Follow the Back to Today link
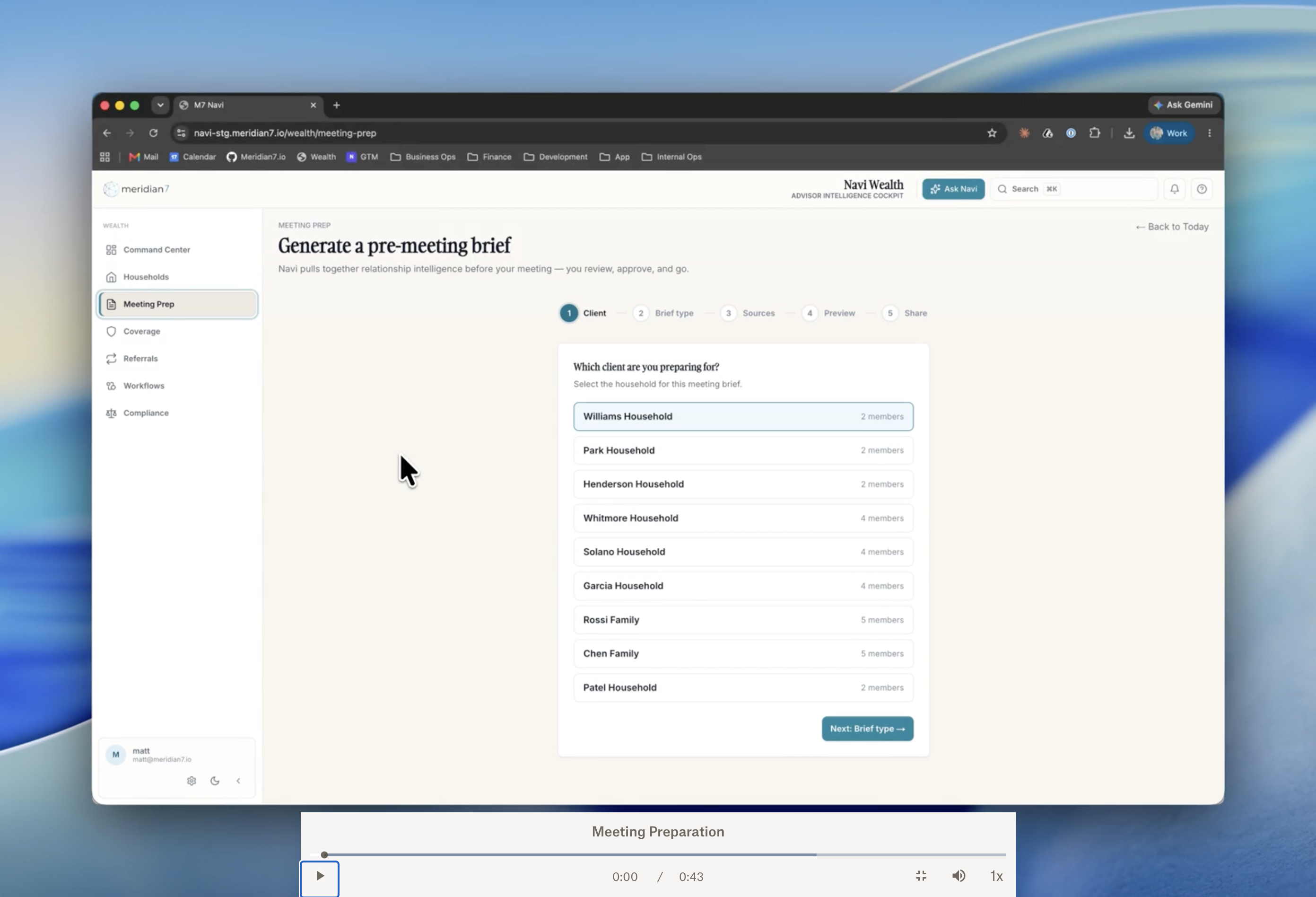1316x897 pixels. 1172,227
